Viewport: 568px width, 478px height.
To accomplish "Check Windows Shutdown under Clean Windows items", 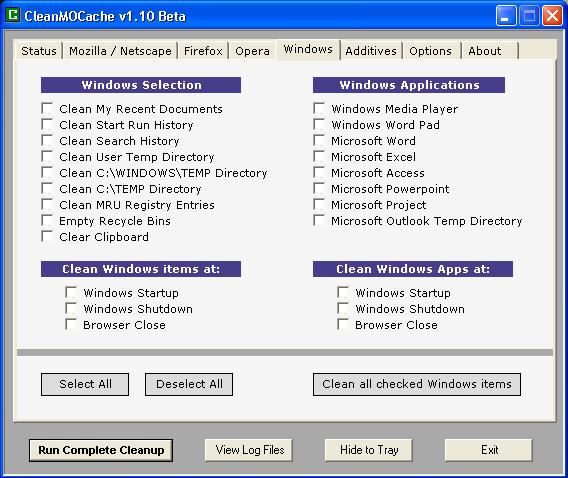I will pos(71,308).
